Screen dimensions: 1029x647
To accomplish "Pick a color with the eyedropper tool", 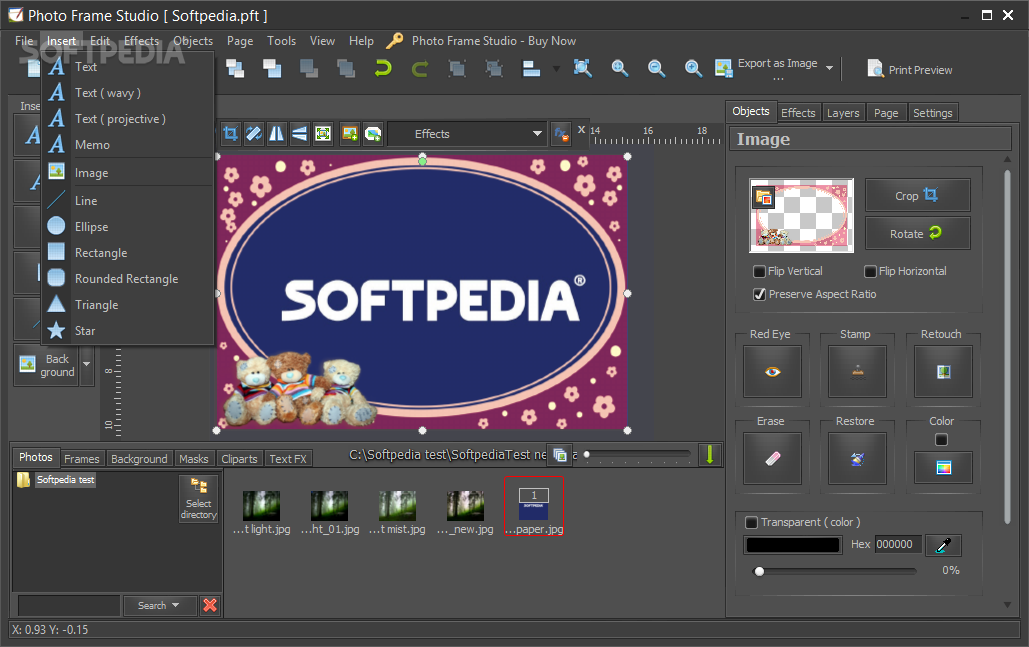I will coord(943,545).
